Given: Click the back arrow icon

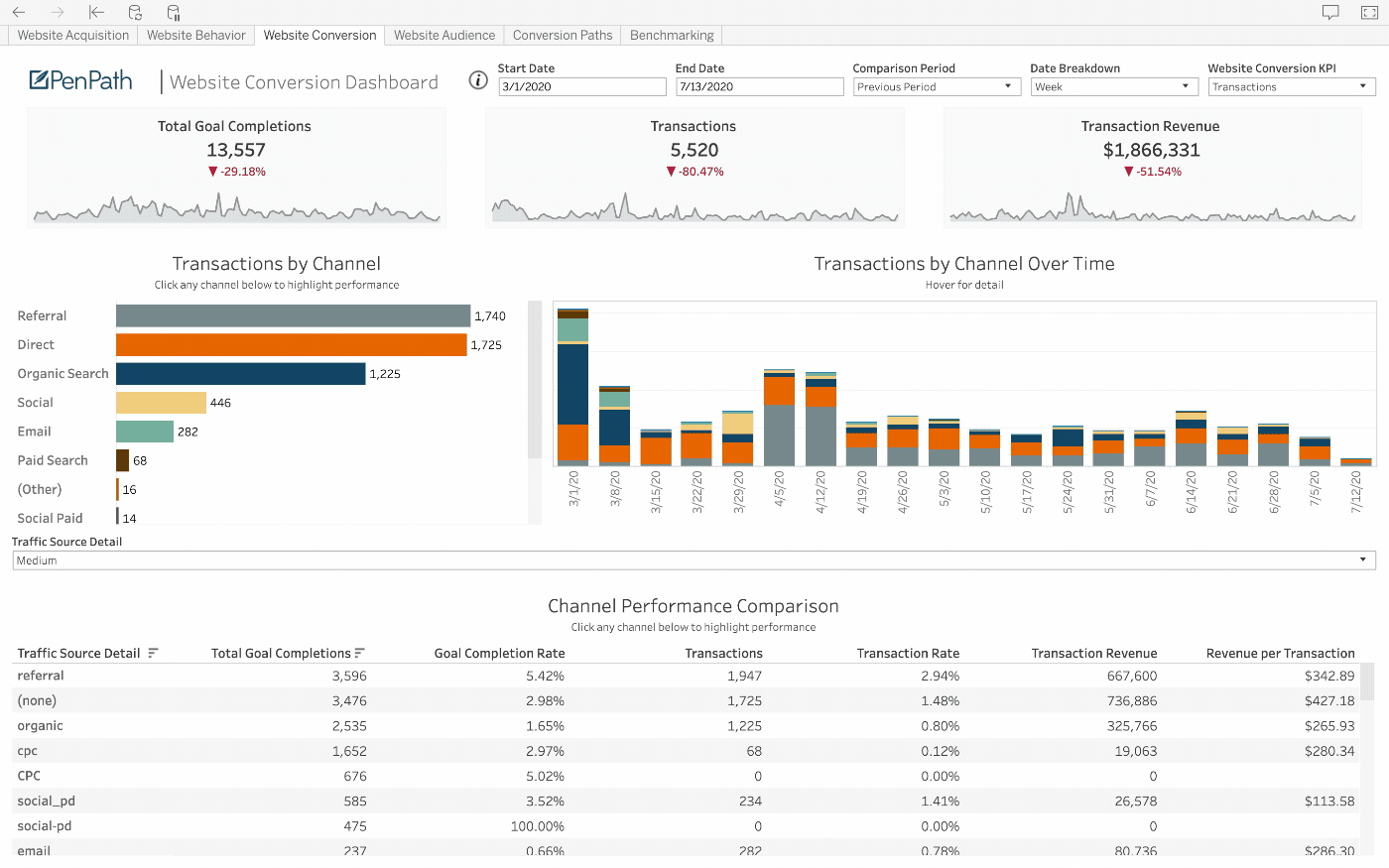Looking at the screenshot, I should point(19,12).
